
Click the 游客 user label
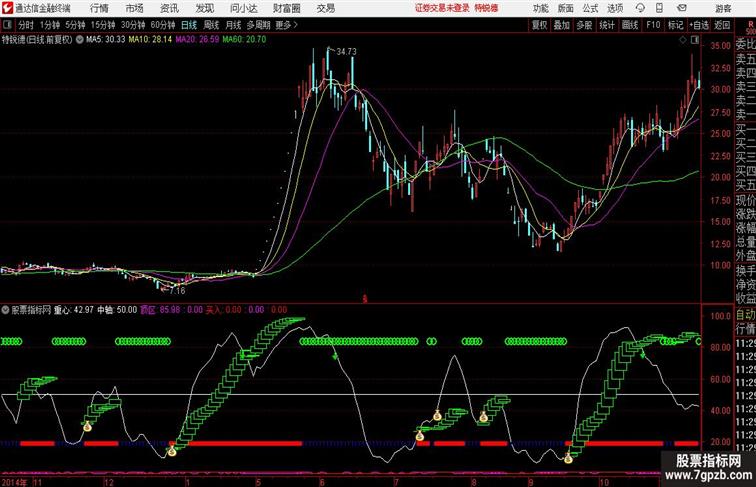click(723, 8)
